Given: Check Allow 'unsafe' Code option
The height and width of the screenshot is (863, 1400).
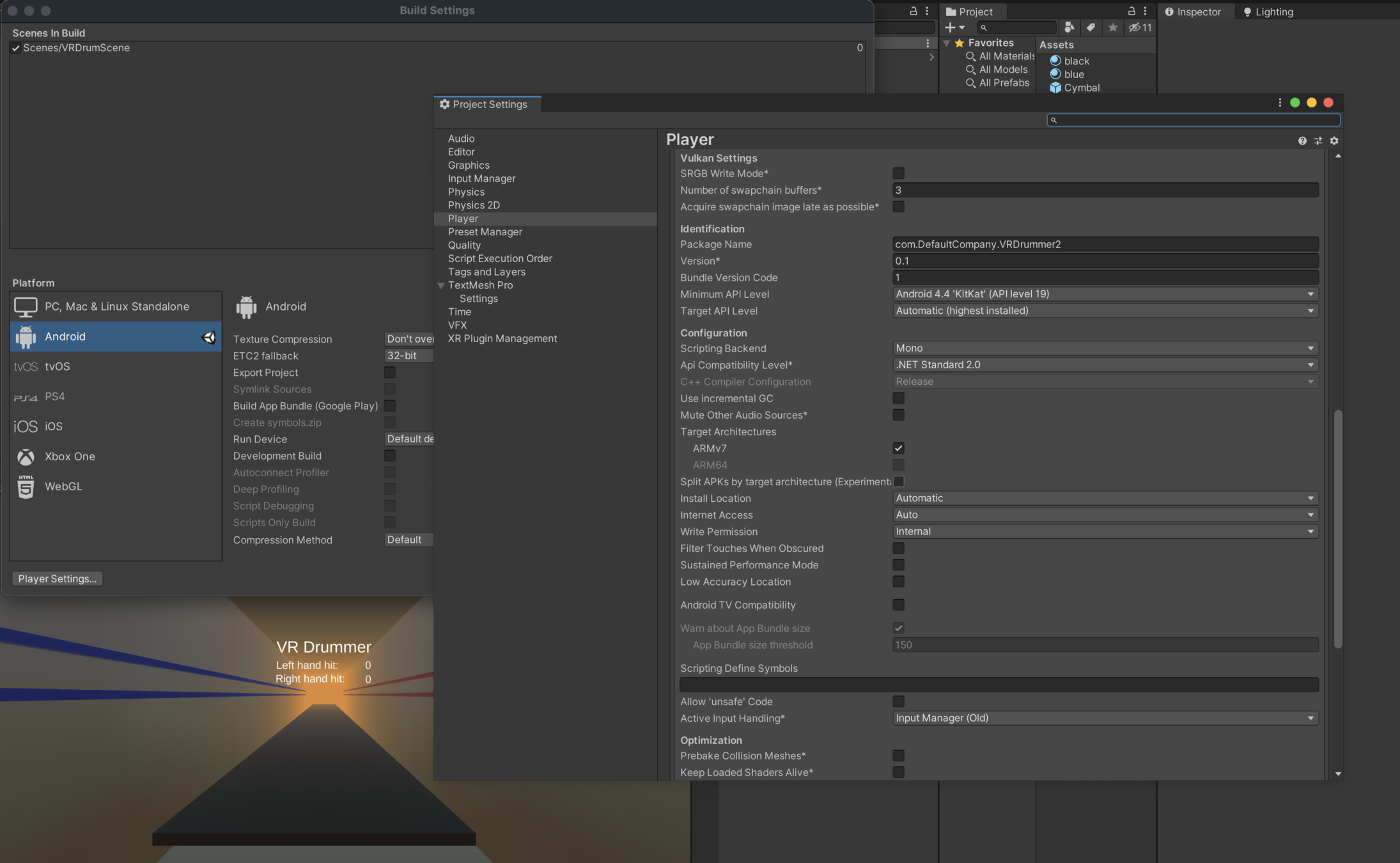Looking at the screenshot, I should coord(898,701).
